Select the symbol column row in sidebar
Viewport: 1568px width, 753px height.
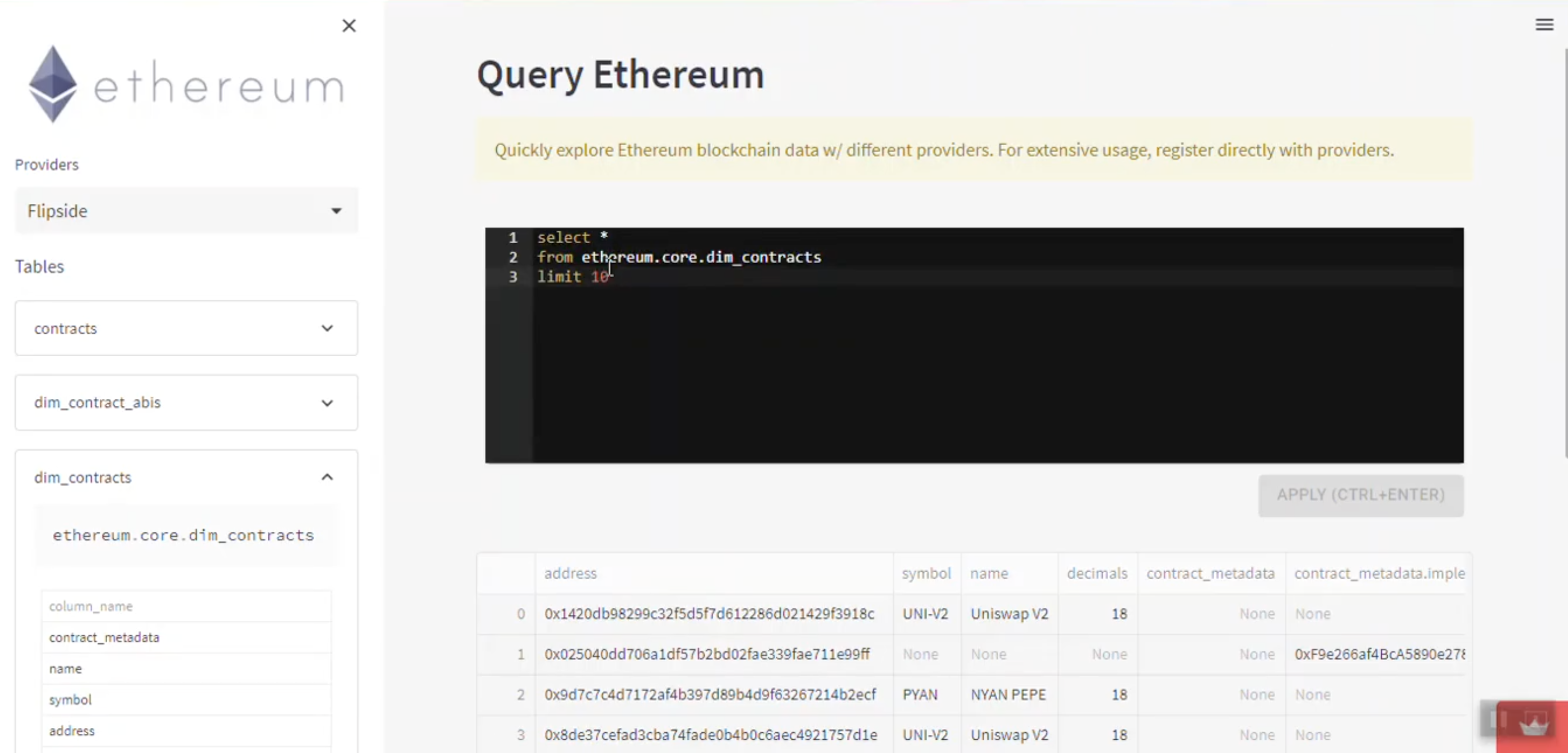(186, 700)
